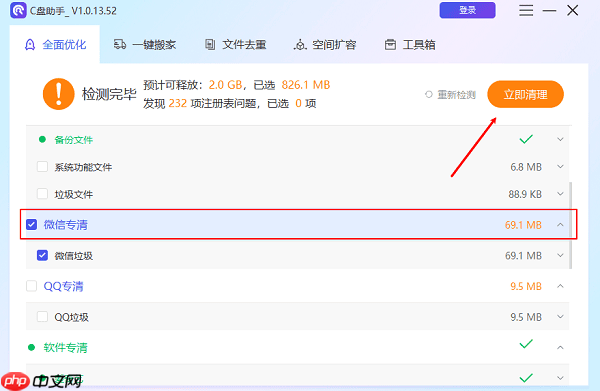Expand the QQ垃圾 row chevron
The height and width of the screenshot is (391, 600).
[x=560, y=317]
